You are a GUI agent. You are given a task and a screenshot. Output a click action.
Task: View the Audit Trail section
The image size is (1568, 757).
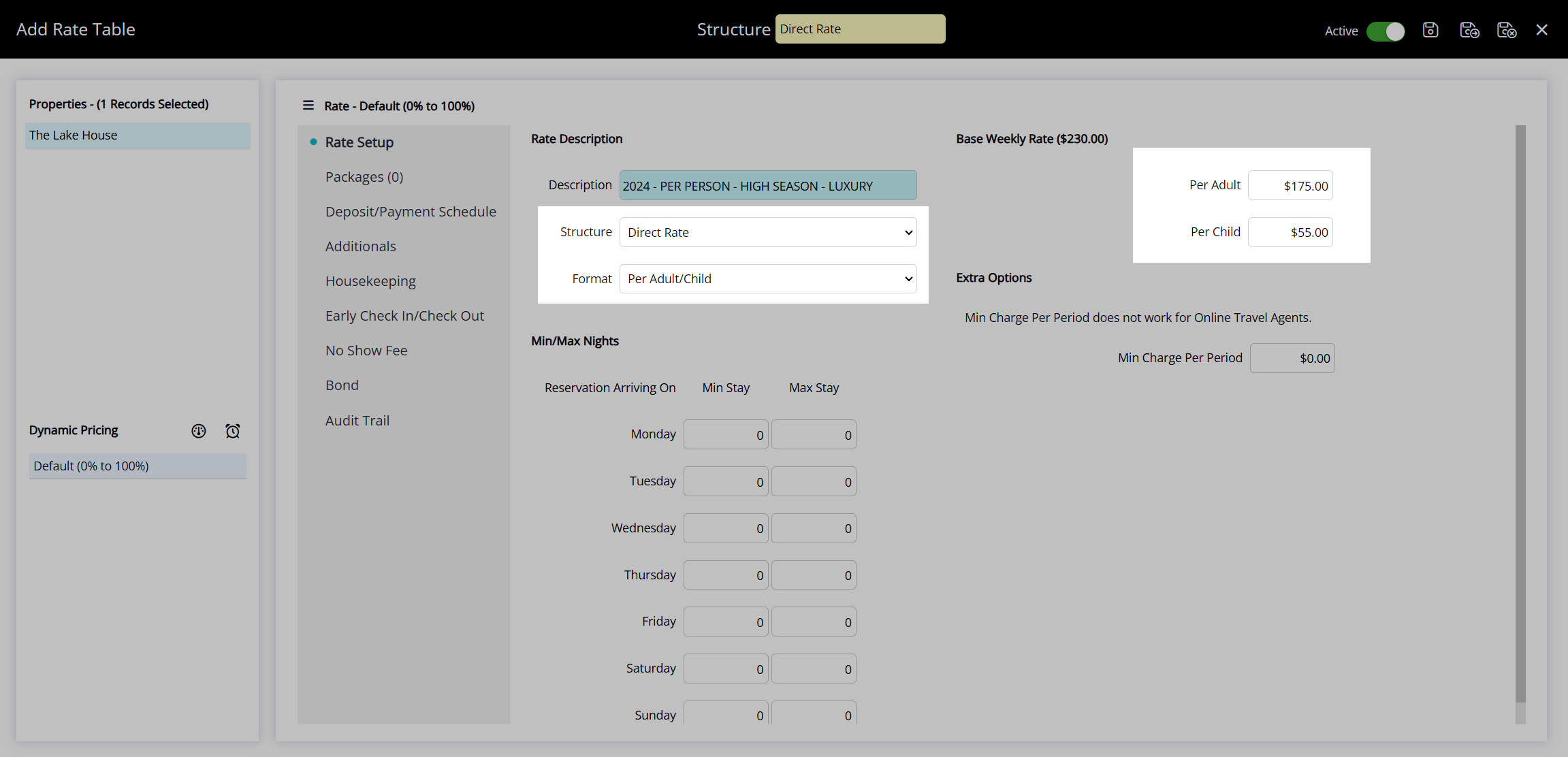pos(357,421)
